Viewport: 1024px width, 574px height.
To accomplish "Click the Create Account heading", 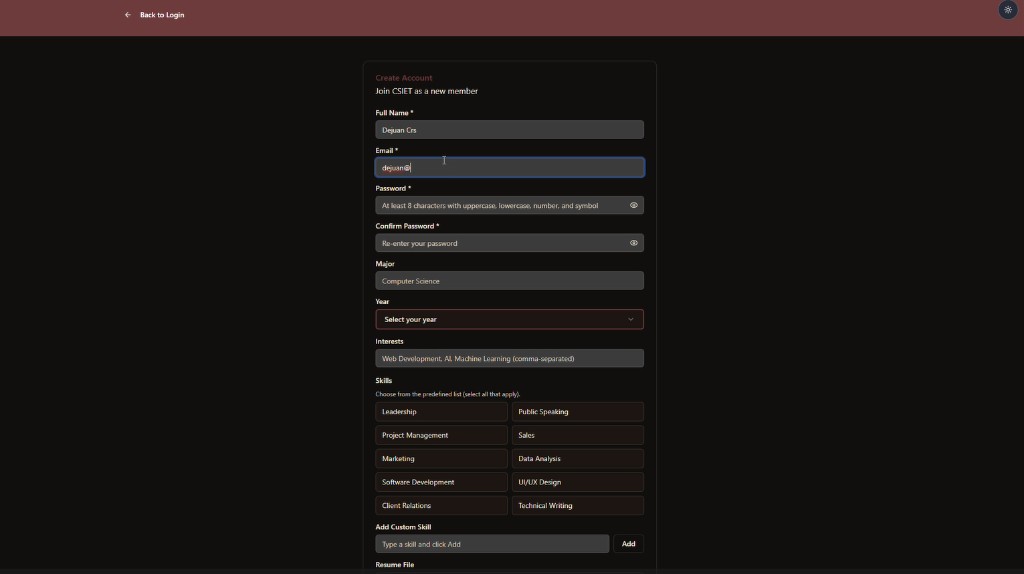I will (404, 78).
